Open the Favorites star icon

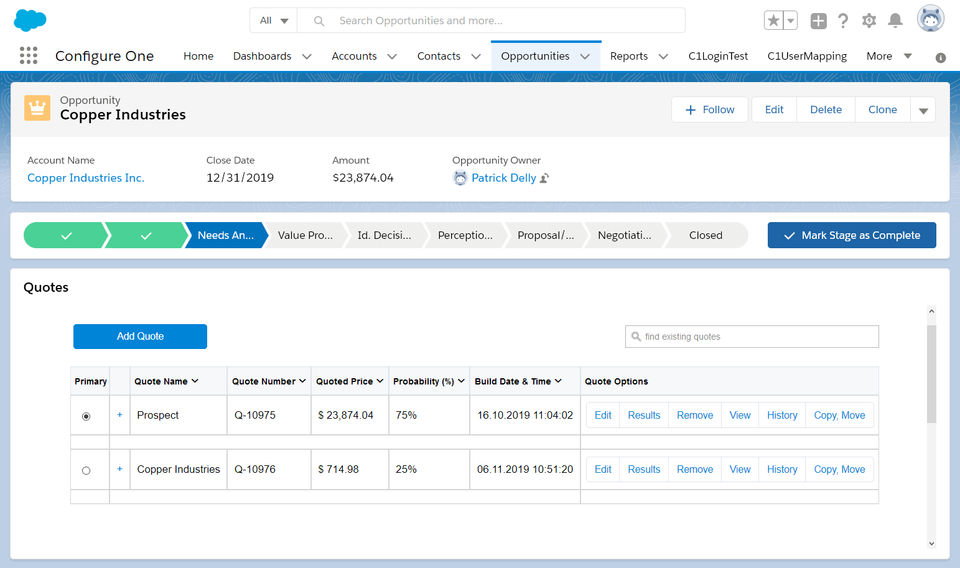coord(774,21)
